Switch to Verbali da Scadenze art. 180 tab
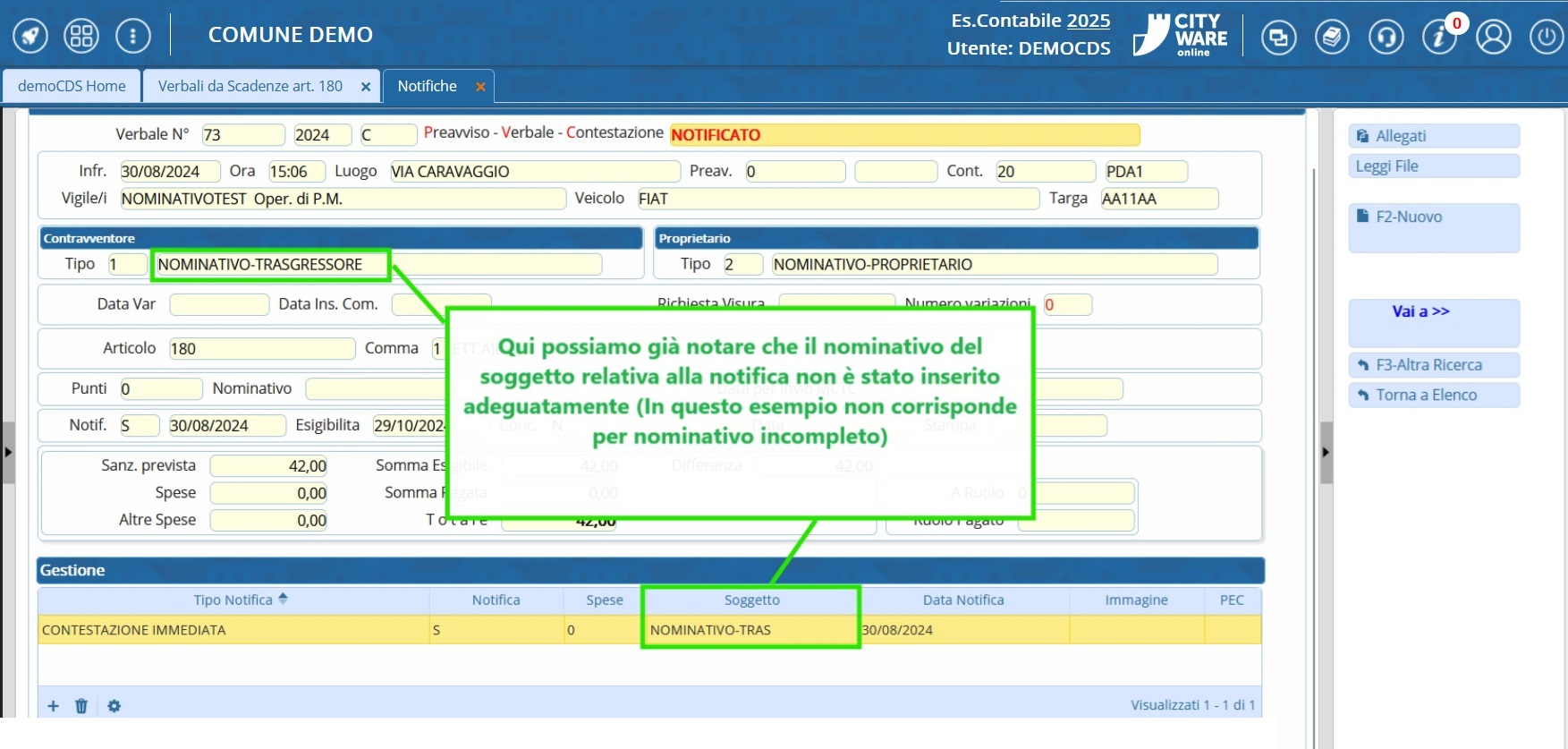 coord(250,86)
